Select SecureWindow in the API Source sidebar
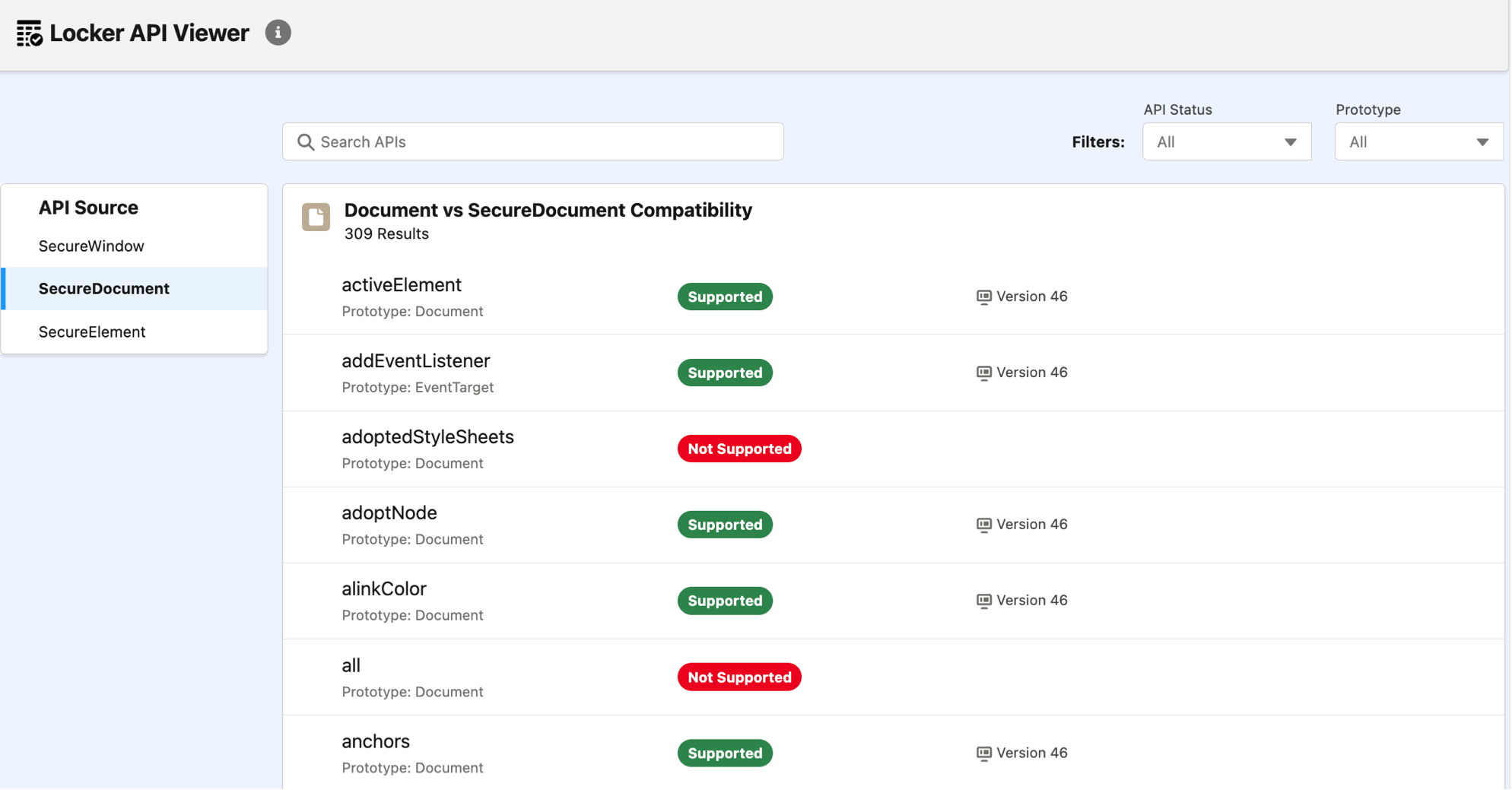Screen dimensions: 1512x790 [x=91, y=246]
